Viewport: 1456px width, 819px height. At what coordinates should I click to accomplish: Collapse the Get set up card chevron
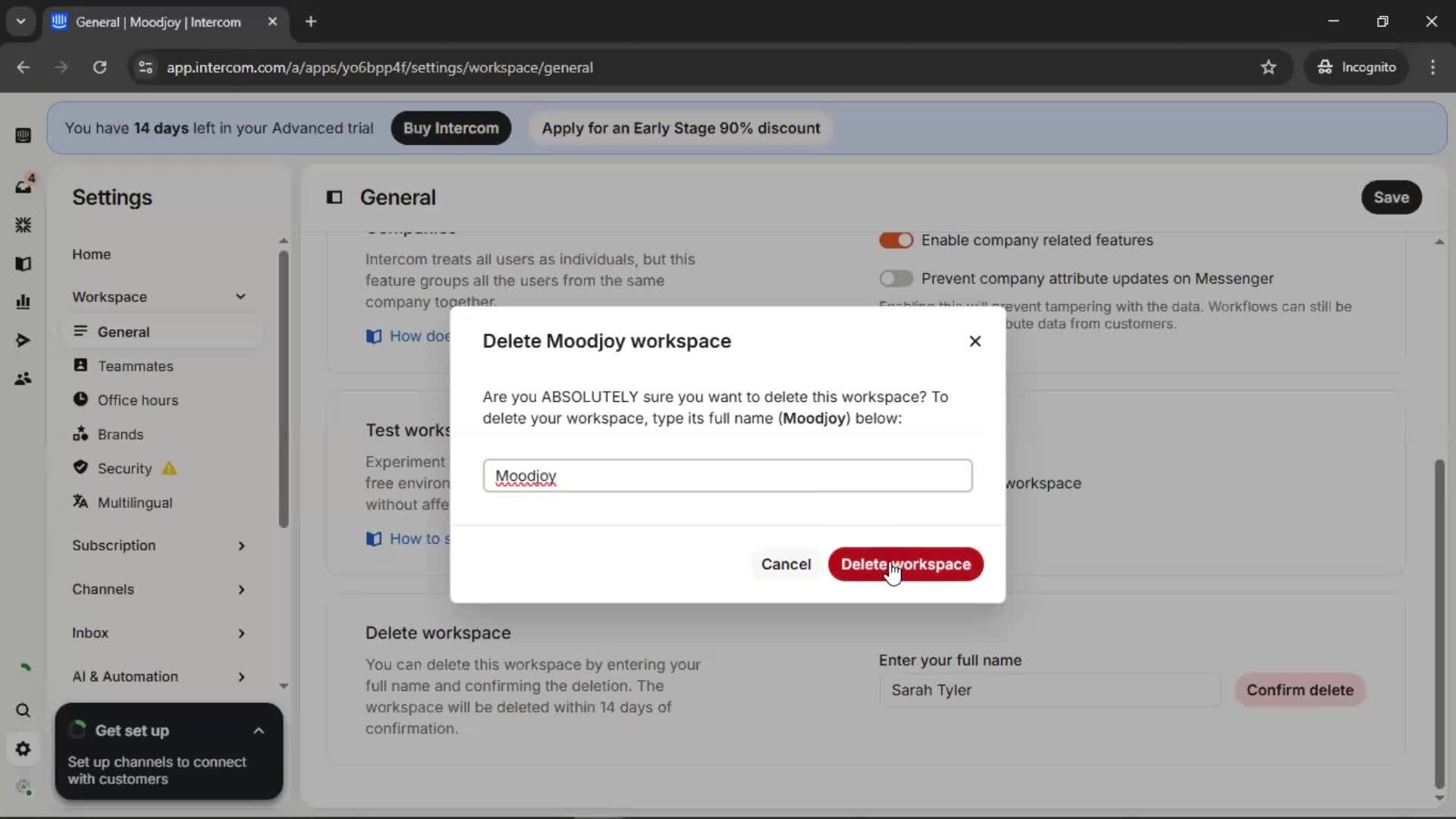pos(259,731)
